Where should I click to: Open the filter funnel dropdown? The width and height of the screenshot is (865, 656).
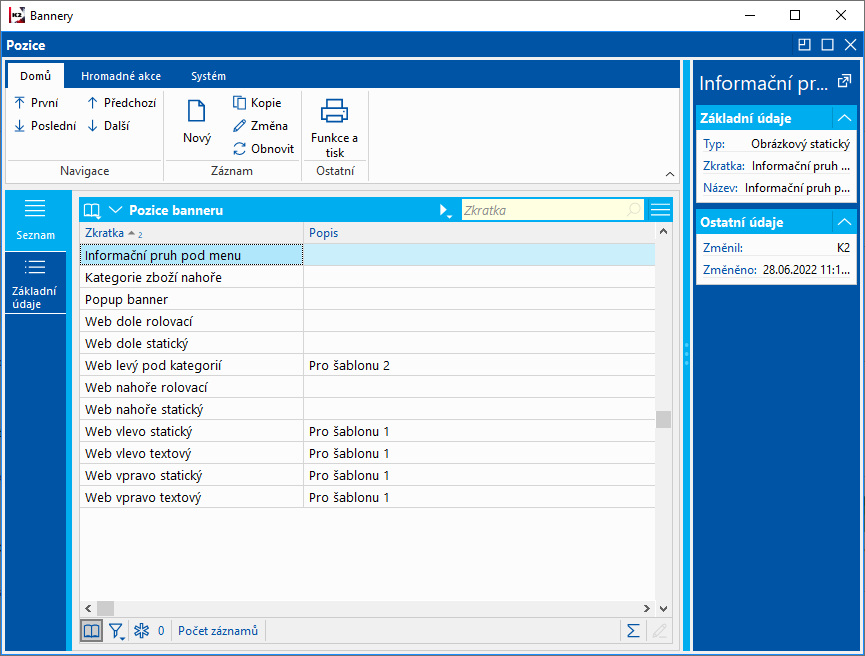click(x=116, y=631)
